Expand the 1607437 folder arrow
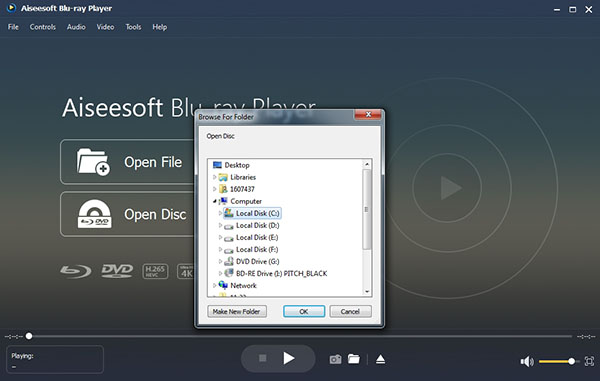This screenshot has height=381, width=600. click(214, 189)
